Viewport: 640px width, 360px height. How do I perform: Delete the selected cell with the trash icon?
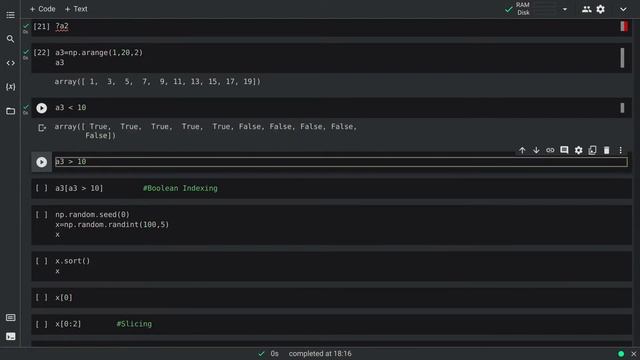point(607,150)
